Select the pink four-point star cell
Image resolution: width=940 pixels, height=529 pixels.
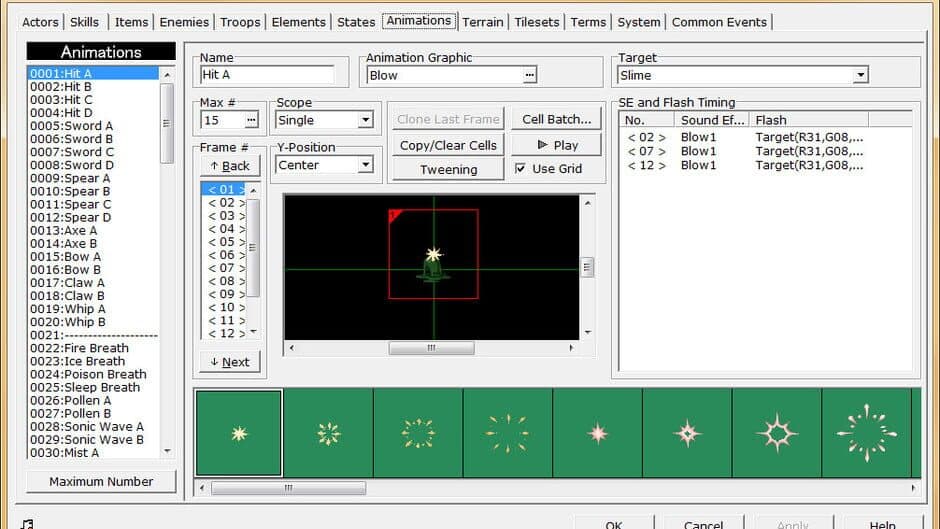(597, 433)
